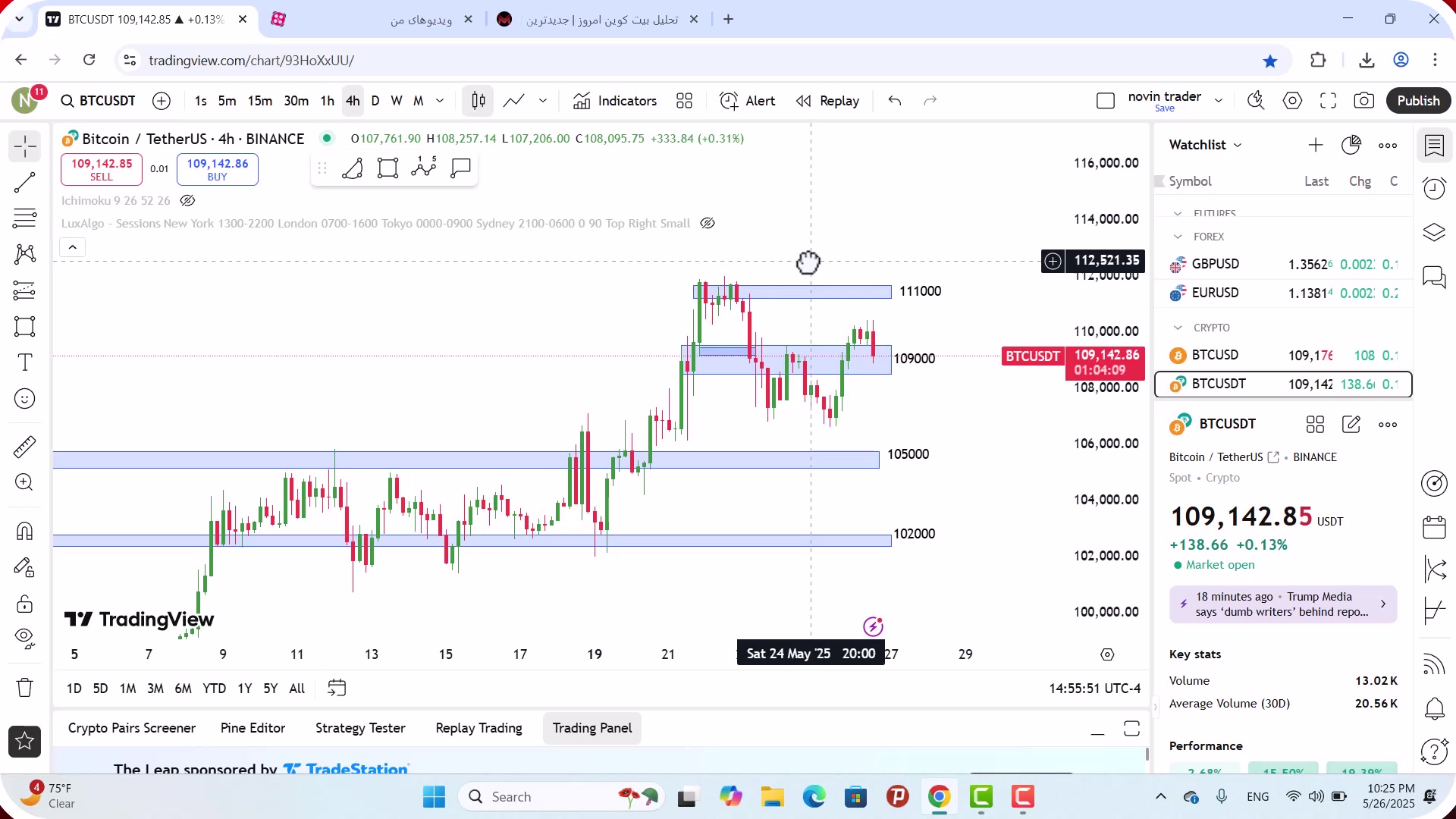Select rectangle in favorites drawing toolbar
This screenshot has width=1456, height=819.
click(x=388, y=168)
